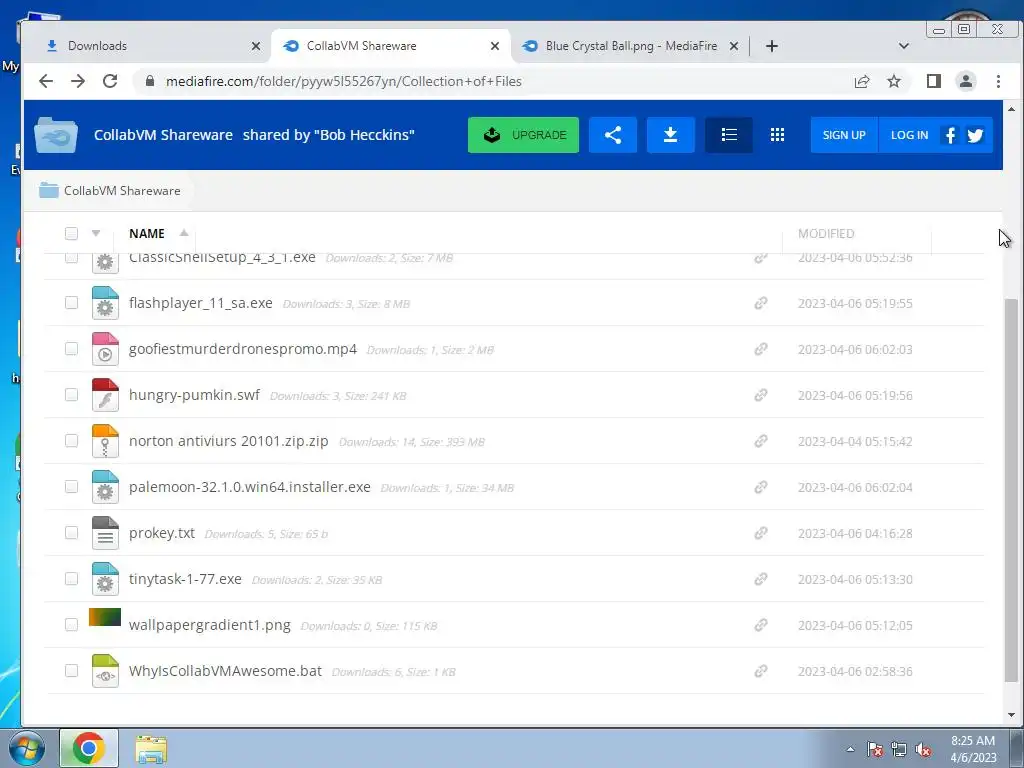
Task: Show hidden system tray icons
Action: [x=850, y=749]
